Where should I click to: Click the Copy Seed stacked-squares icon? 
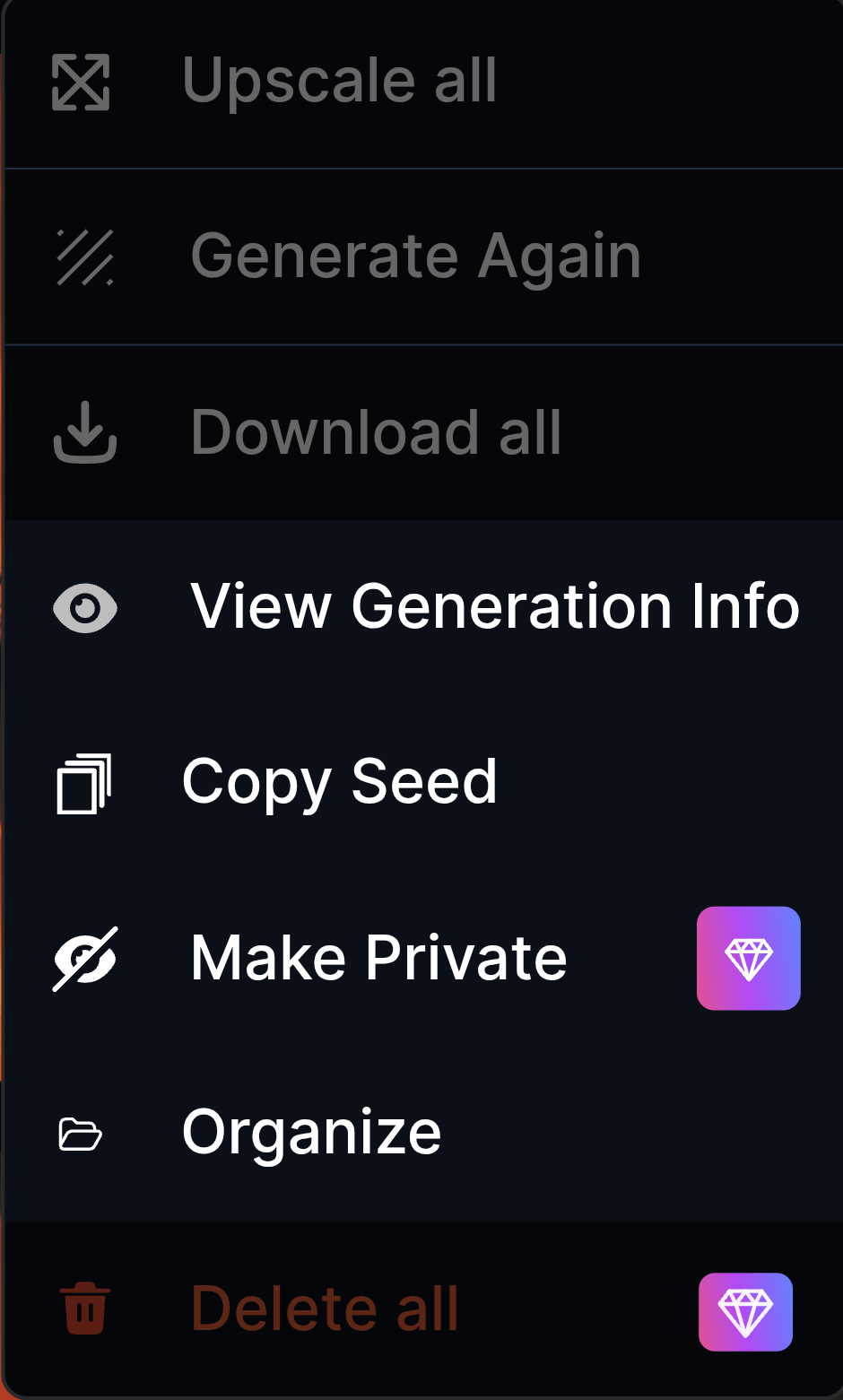click(83, 784)
